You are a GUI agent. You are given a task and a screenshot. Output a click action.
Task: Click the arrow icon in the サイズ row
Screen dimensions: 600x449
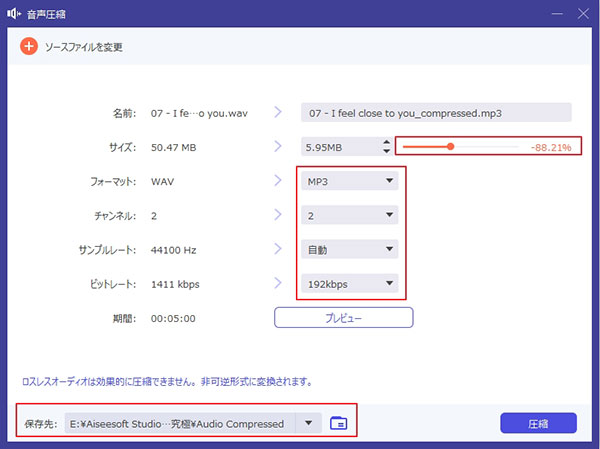[x=278, y=146]
